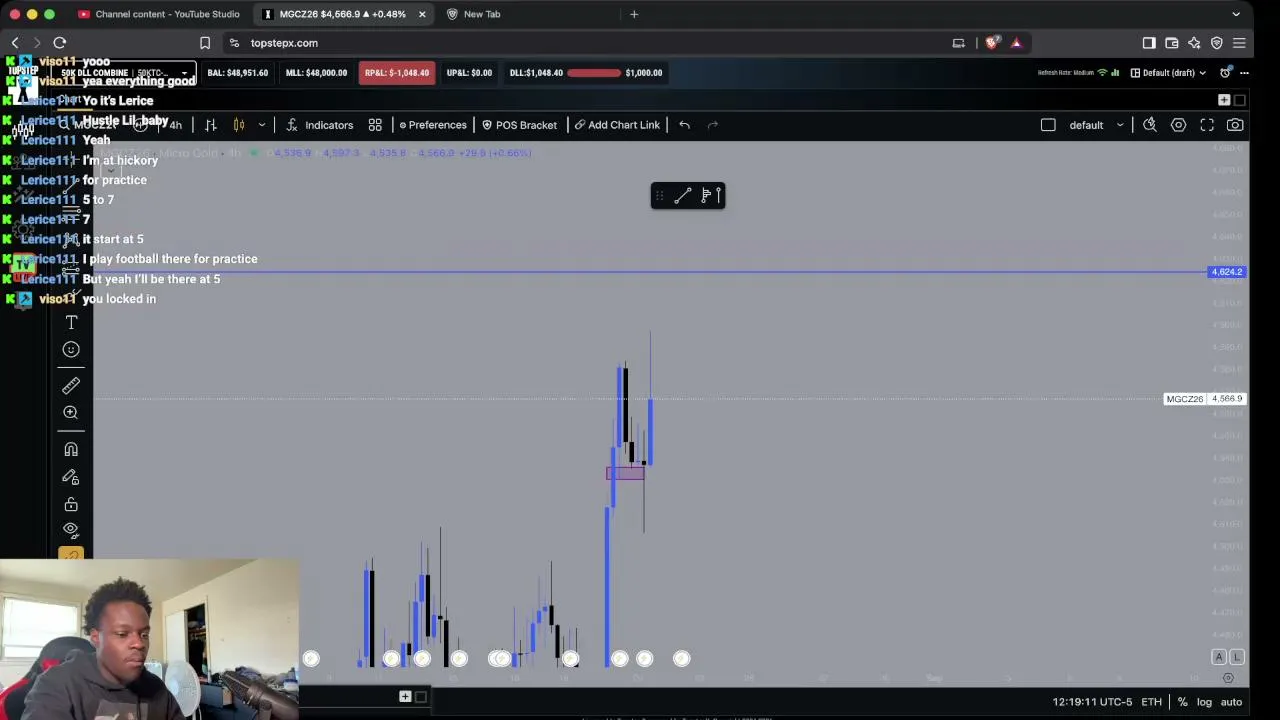
Task: Open Brave Rewards triangle icon
Action: pos(1016,43)
